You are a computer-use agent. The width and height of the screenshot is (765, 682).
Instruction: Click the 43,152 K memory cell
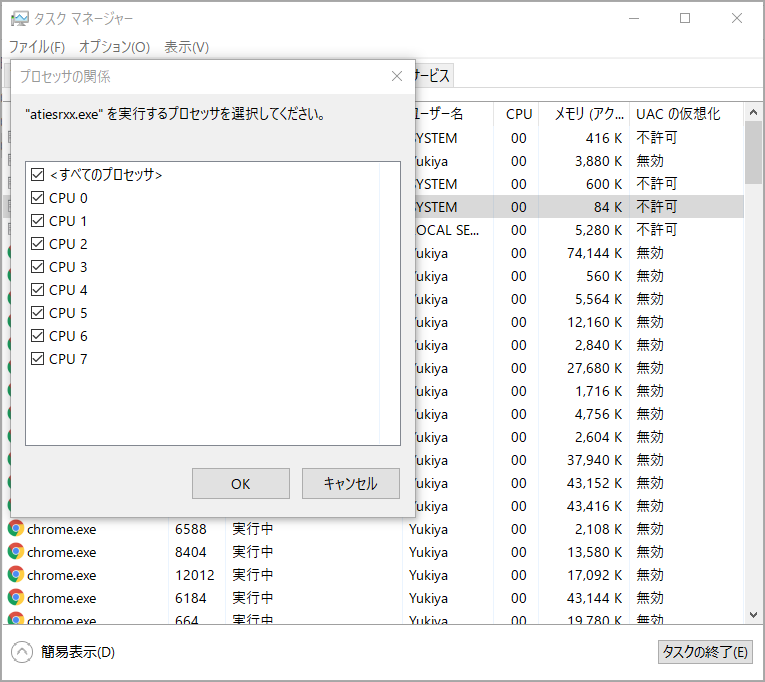pos(595,483)
